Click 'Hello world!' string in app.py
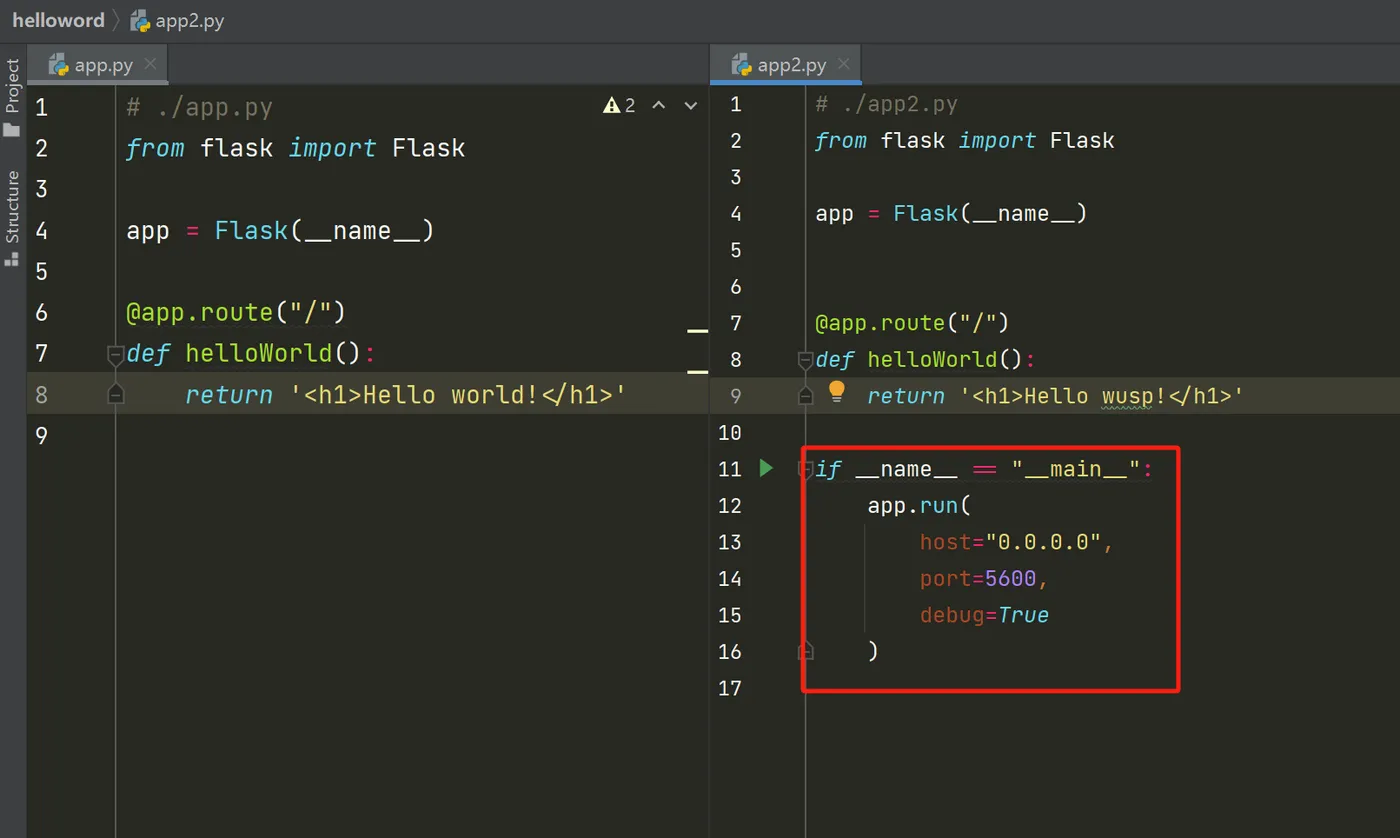The width and height of the screenshot is (1400, 838). tap(451, 394)
